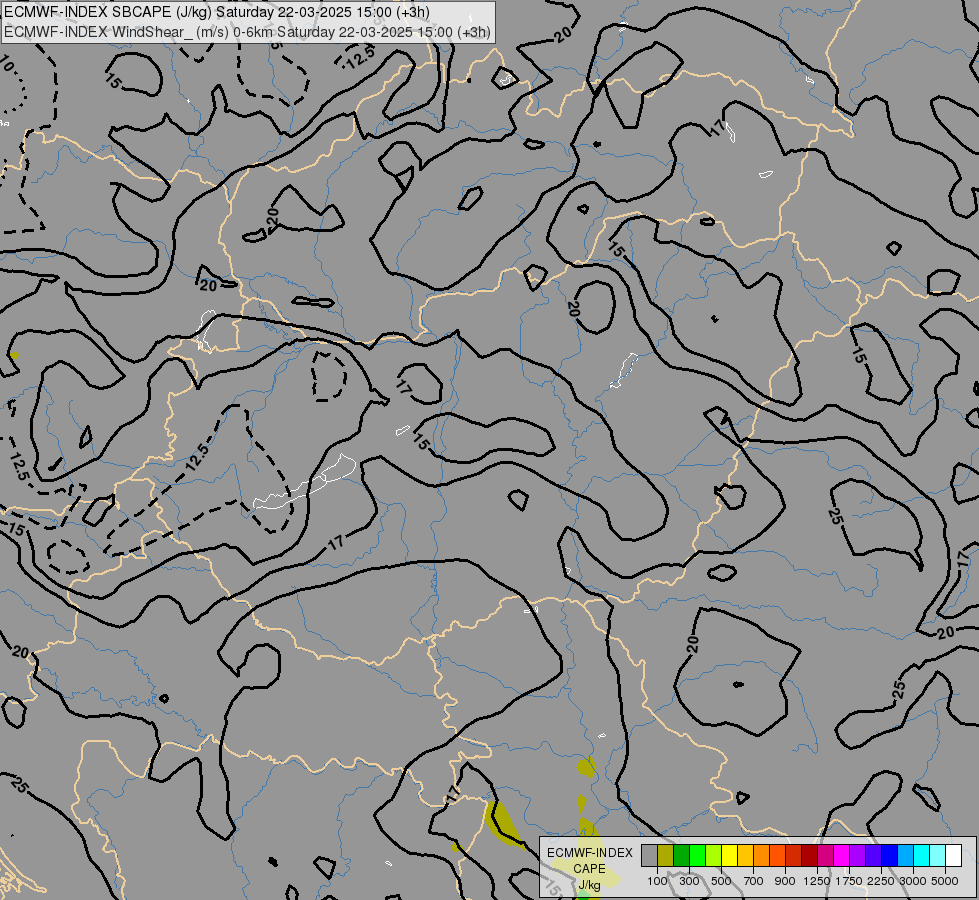Click the purple swatch right of 1750
979x900 pixels.
click(858, 856)
